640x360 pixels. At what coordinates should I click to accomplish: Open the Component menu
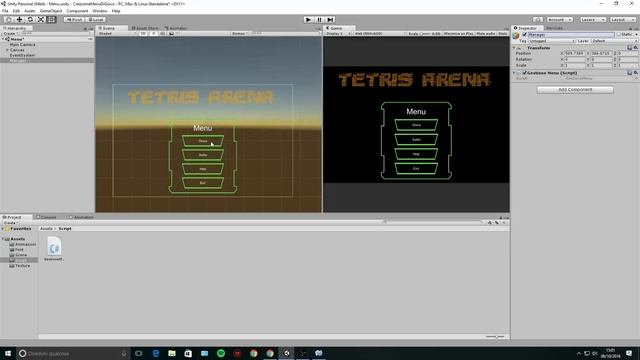click(77, 11)
